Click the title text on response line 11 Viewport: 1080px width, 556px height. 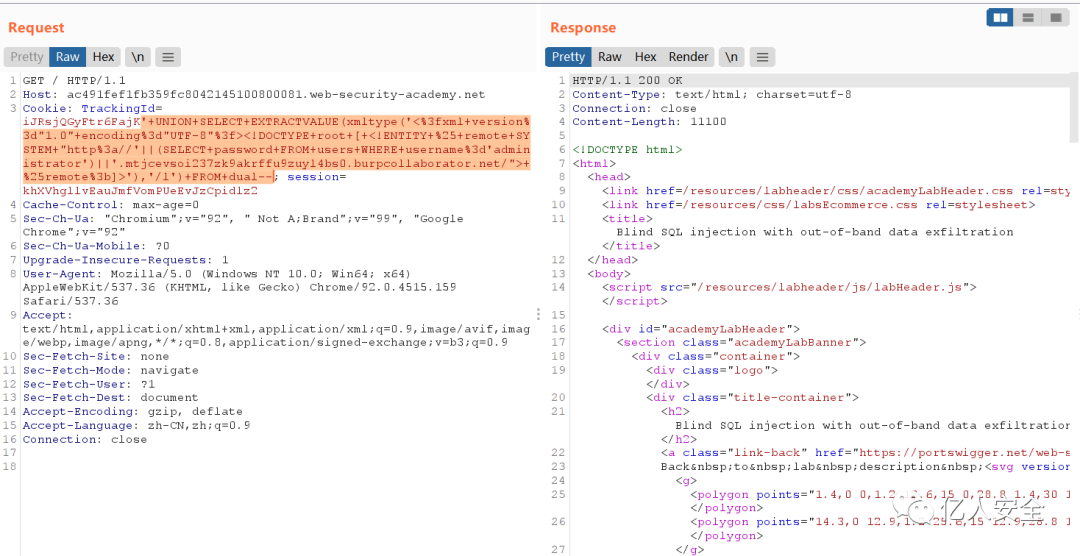[x=815, y=232]
